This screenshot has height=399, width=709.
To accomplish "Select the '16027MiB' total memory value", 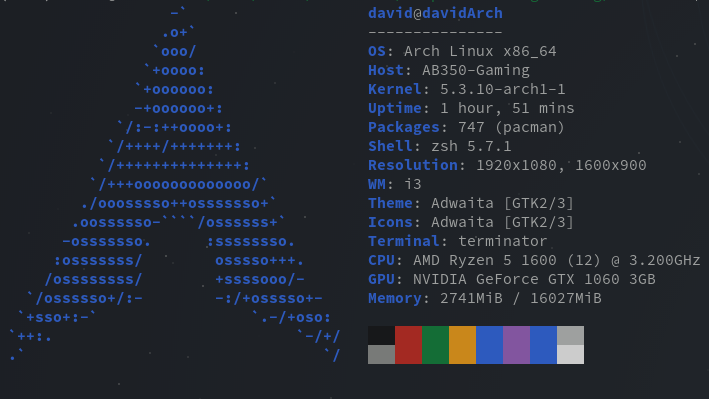I will pos(566,298).
